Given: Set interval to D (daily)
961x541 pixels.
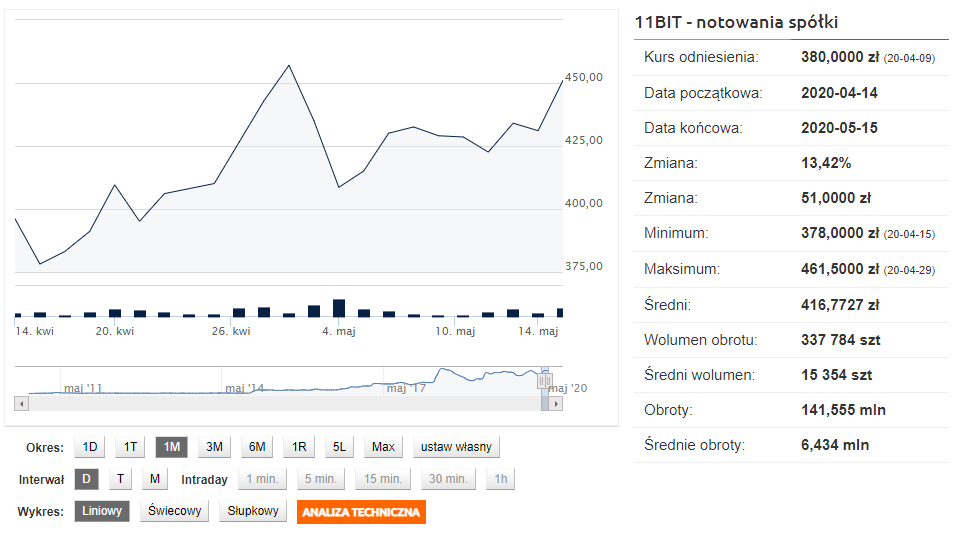Looking at the screenshot, I should click(86, 479).
